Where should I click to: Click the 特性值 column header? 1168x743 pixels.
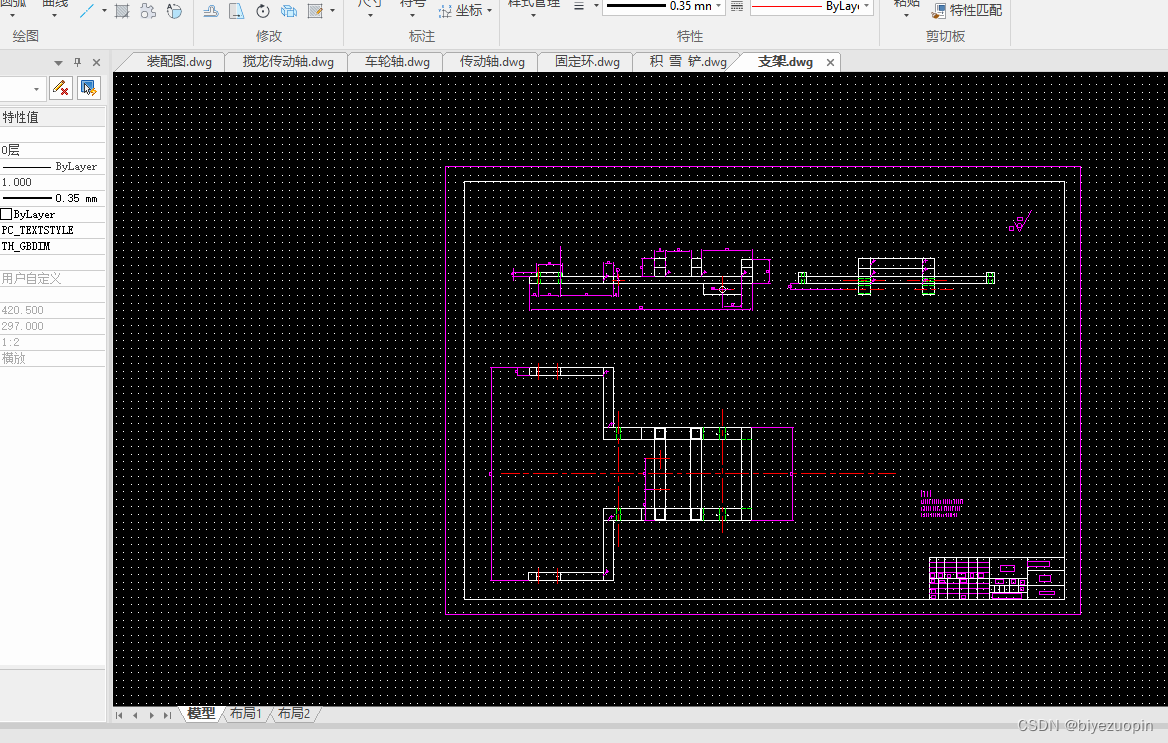coord(52,118)
